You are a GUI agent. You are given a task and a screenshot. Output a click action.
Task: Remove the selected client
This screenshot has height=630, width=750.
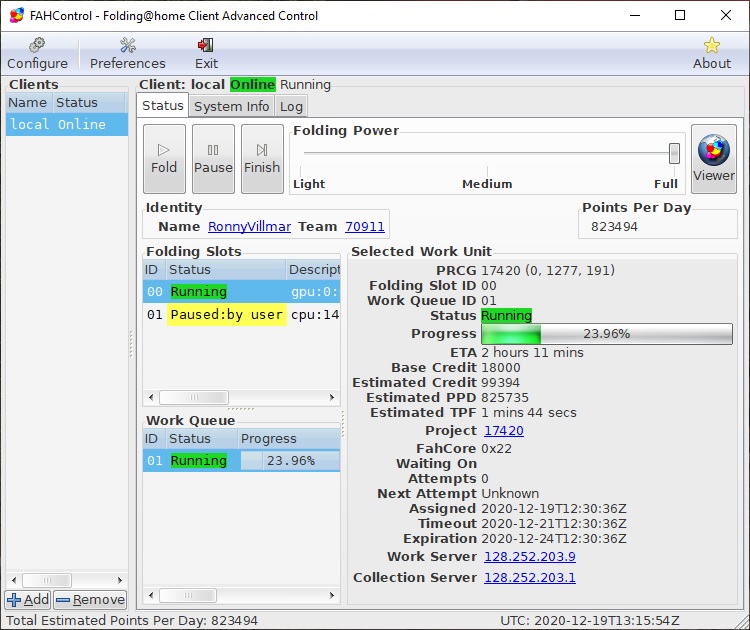pyautogui.click(x=90, y=599)
